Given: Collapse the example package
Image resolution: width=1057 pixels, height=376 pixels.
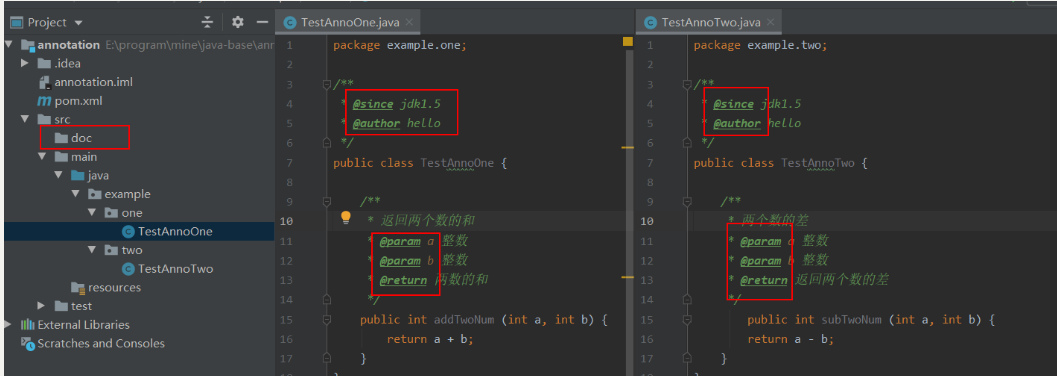Looking at the screenshot, I should point(76,194).
